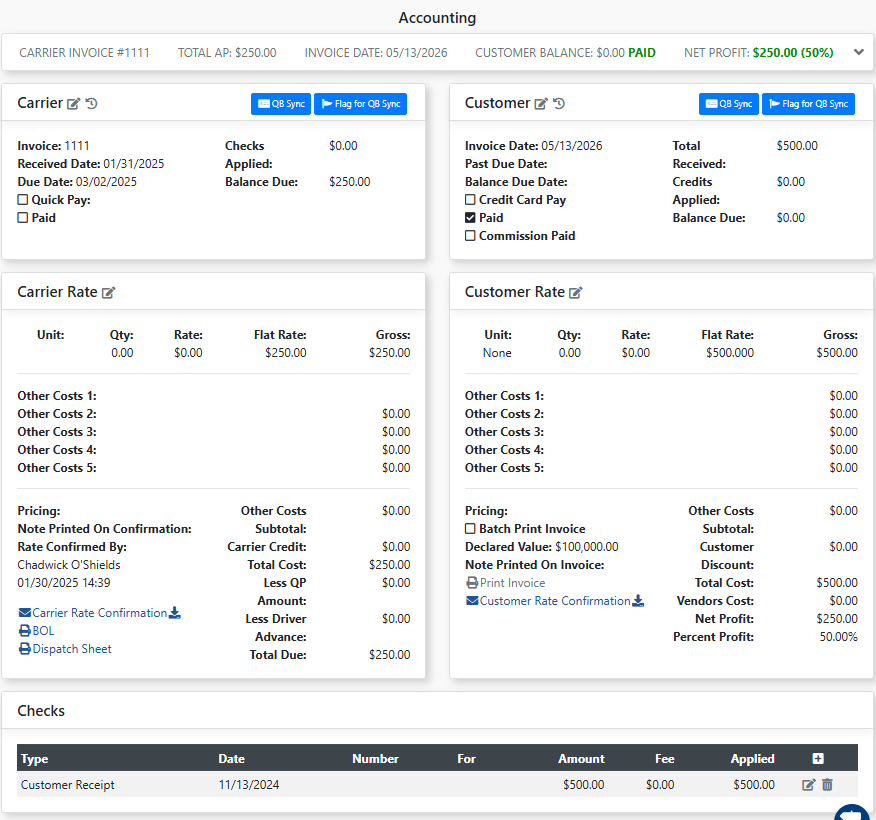
Task: Open Carrier history clock icon
Action: click(x=92, y=103)
